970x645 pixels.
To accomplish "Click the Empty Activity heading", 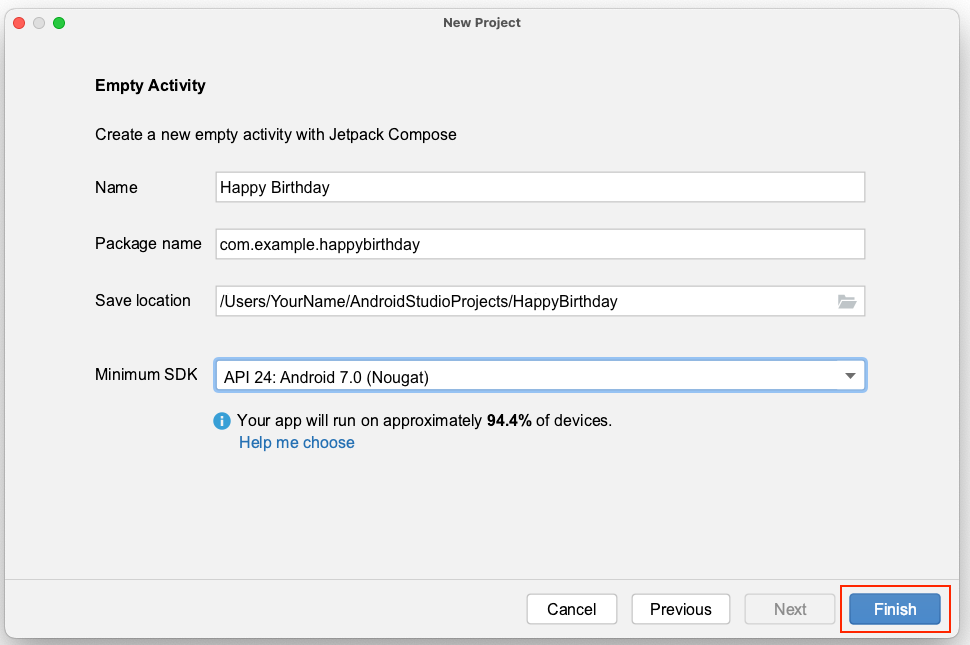I will 150,85.
